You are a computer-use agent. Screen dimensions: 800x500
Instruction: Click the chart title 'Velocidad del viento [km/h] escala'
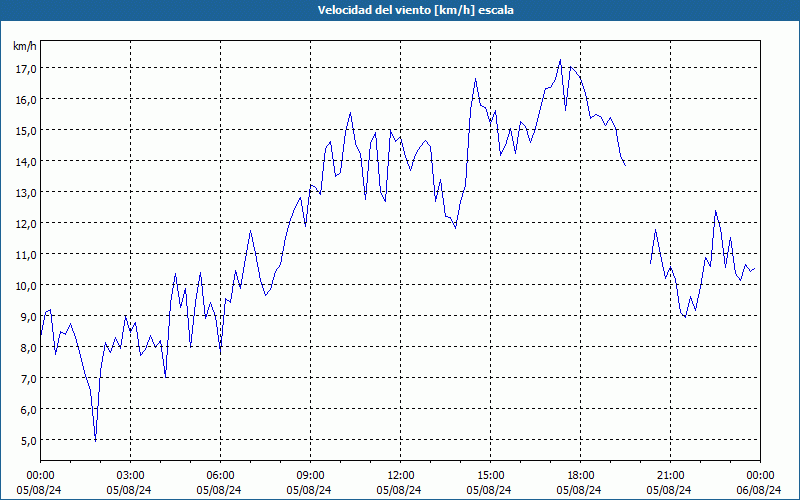415,10
